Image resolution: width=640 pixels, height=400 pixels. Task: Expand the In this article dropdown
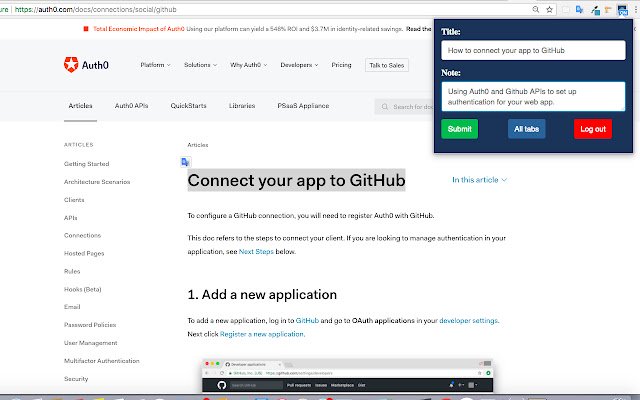(x=479, y=180)
